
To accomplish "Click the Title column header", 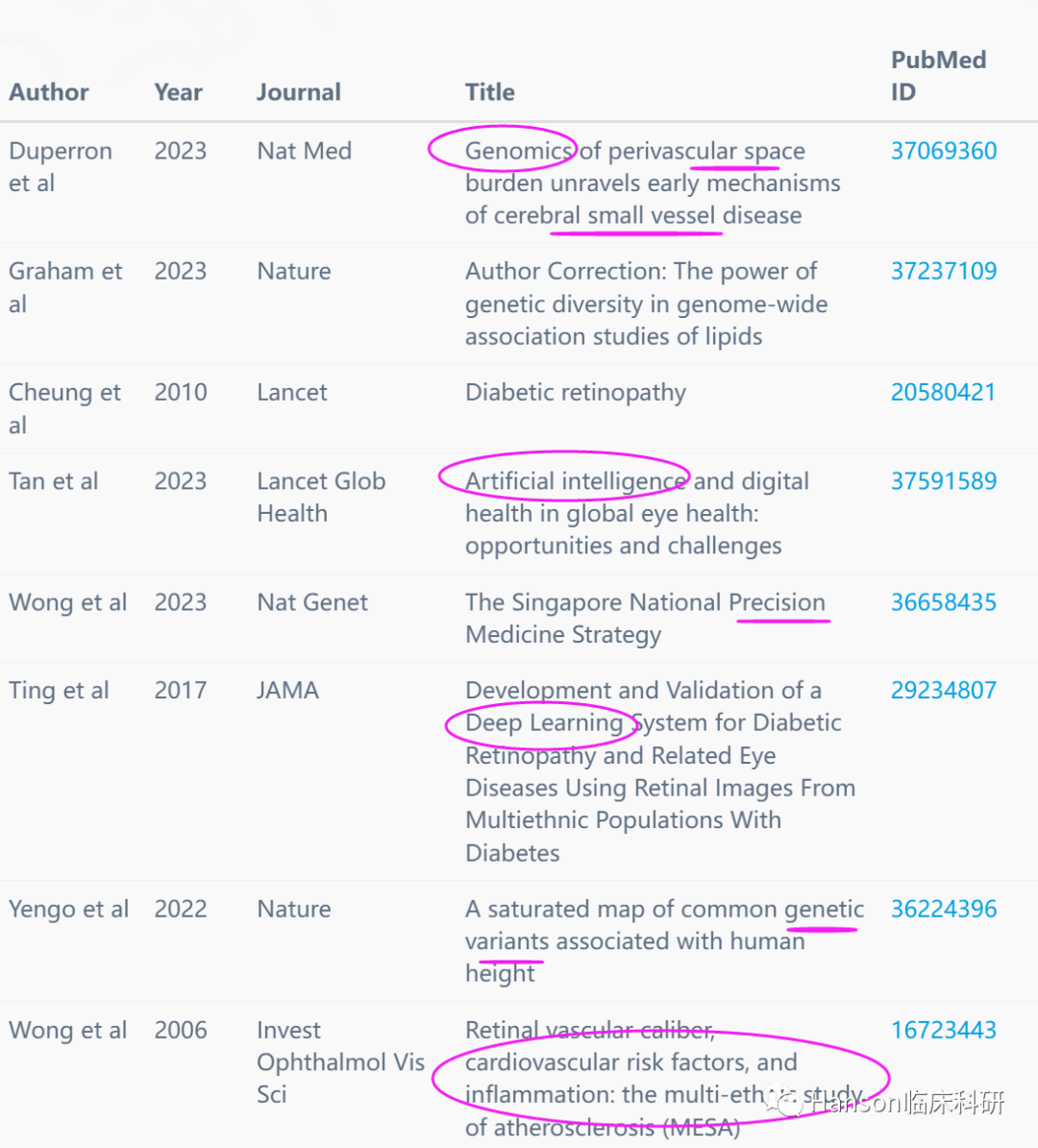I will (x=490, y=92).
